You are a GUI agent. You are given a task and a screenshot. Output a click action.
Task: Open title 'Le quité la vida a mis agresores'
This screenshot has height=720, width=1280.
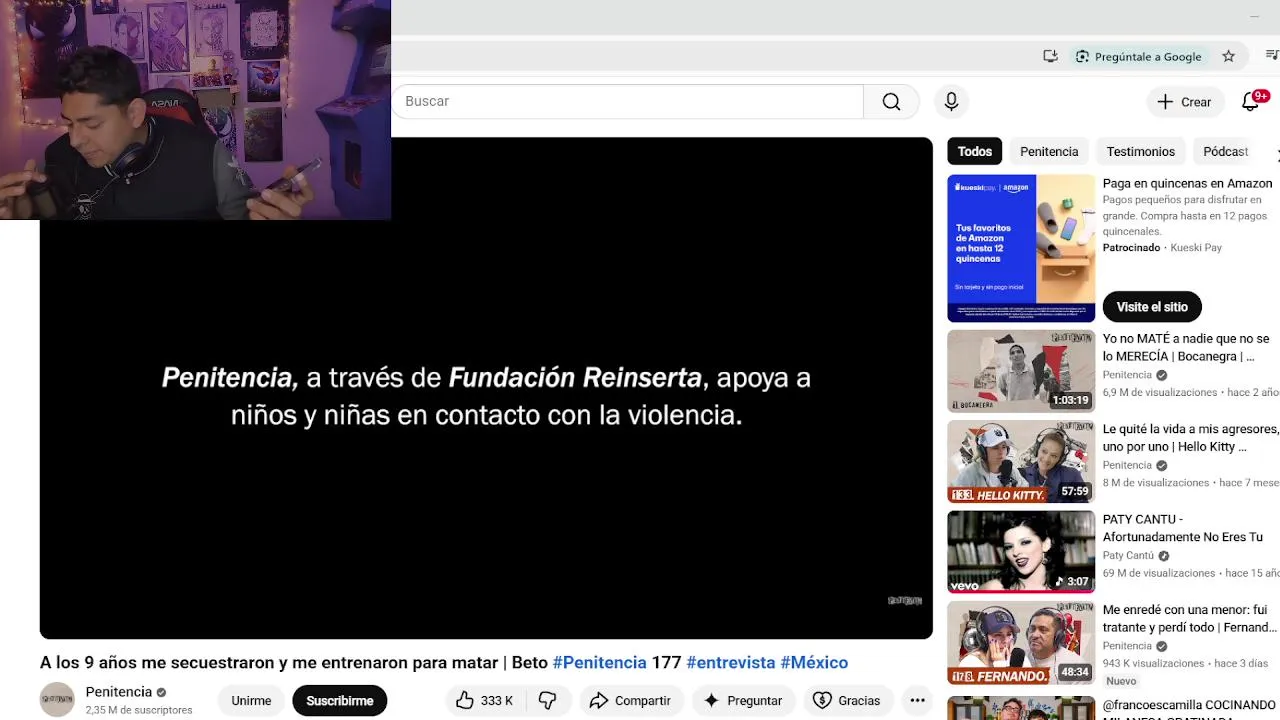[x=1191, y=438]
